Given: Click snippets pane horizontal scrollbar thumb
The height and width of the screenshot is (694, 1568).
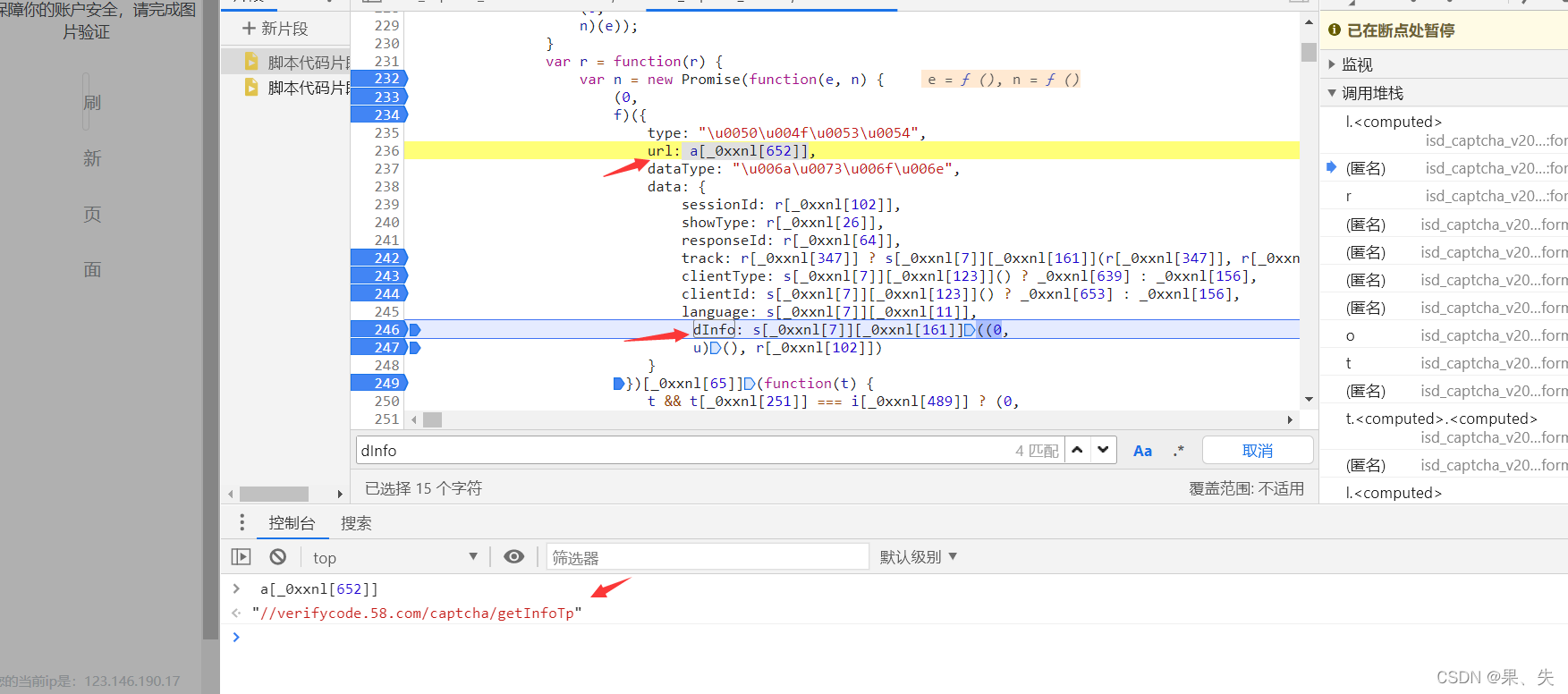Looking at the screenshot, I should (x=274, y=494).
